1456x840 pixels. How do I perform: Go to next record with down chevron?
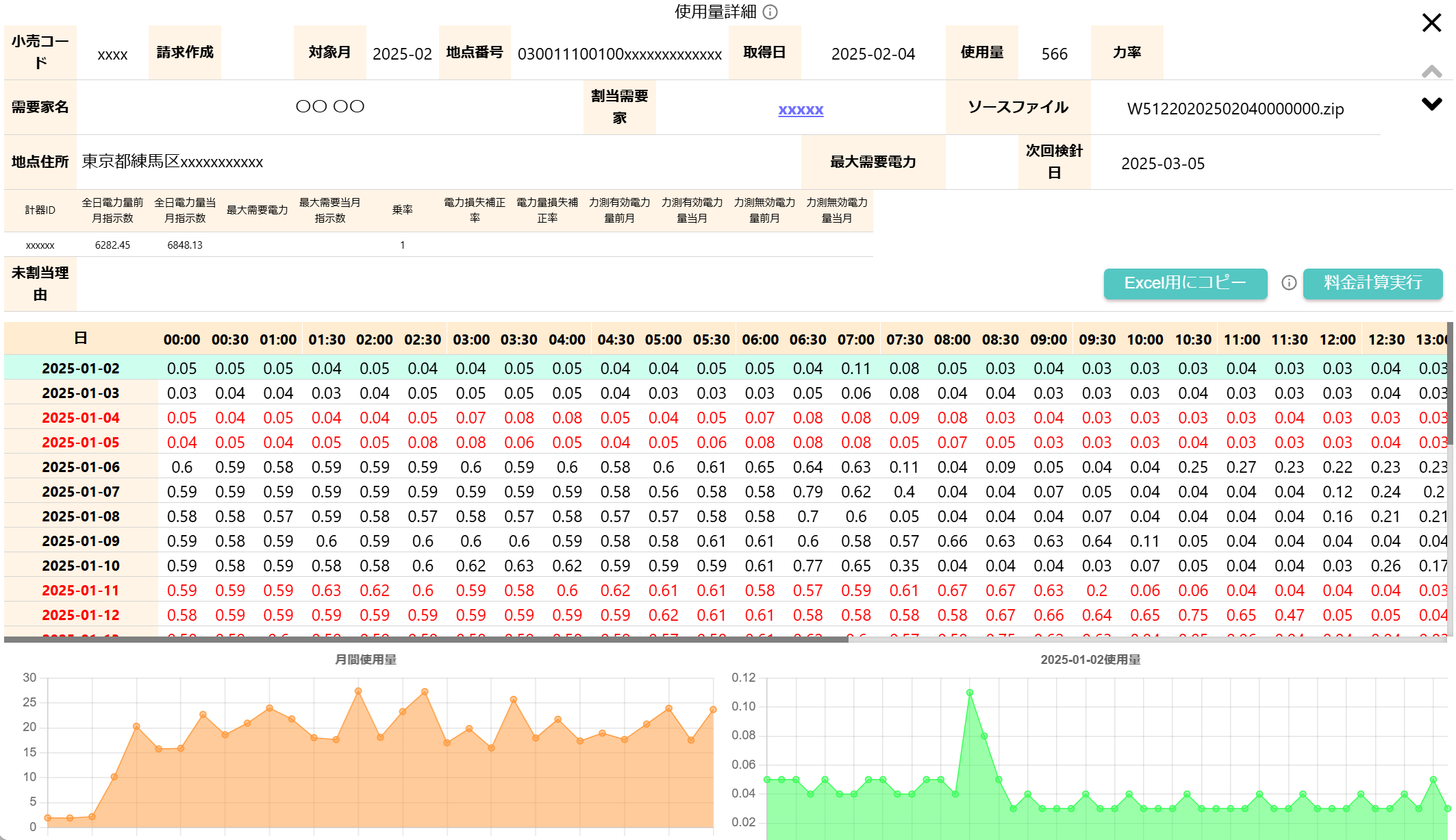pyautogui.click(x=1431, y=104)
